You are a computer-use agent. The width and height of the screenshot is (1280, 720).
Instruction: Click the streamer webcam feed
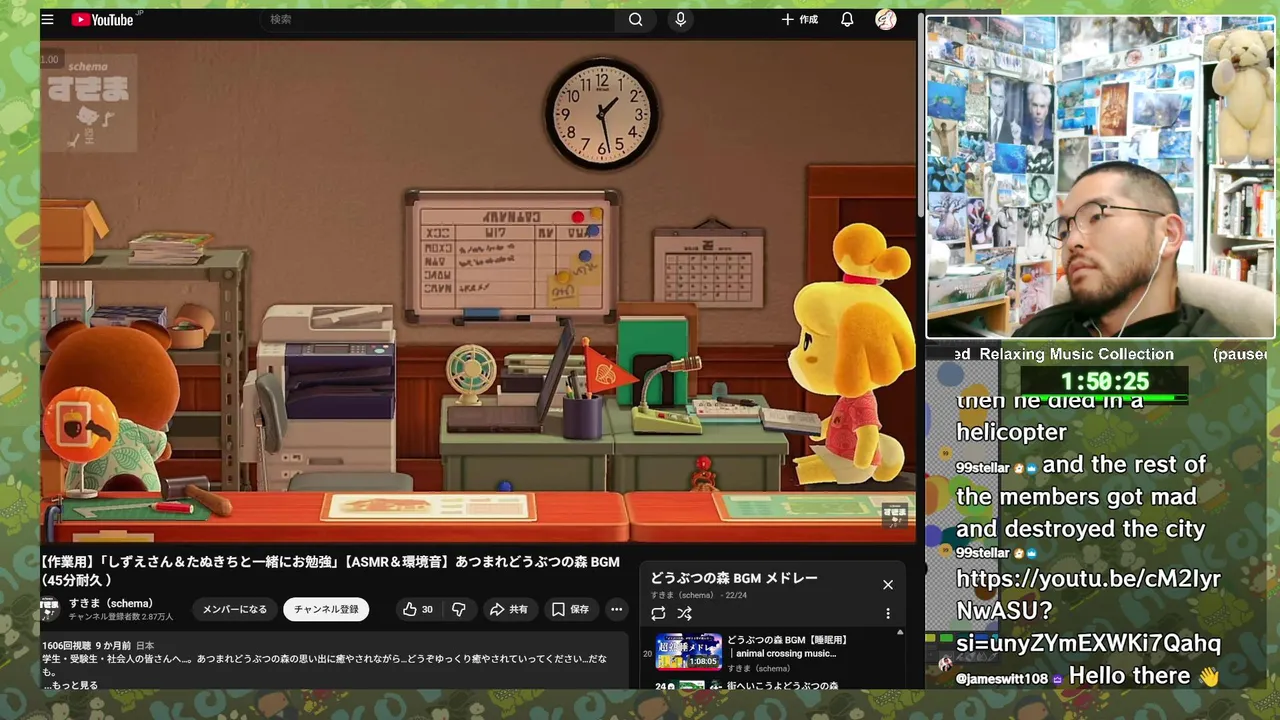coord(1101,178)
